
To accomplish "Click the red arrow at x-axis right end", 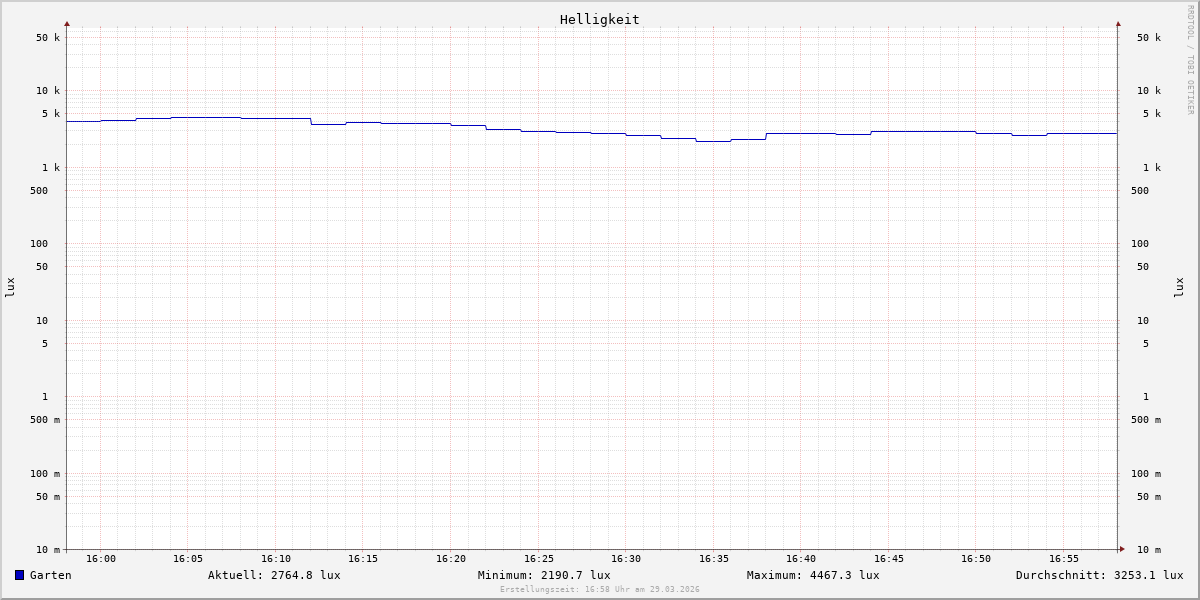I will 1122,549.
